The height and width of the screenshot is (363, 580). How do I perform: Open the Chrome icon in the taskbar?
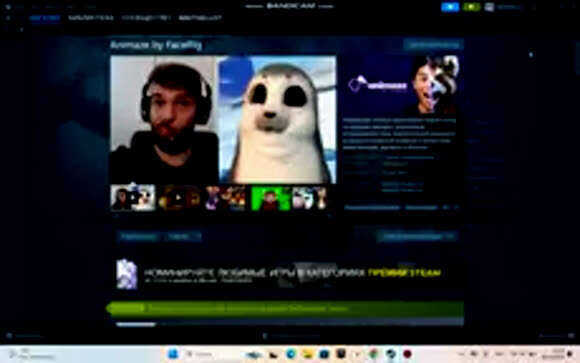374,354
